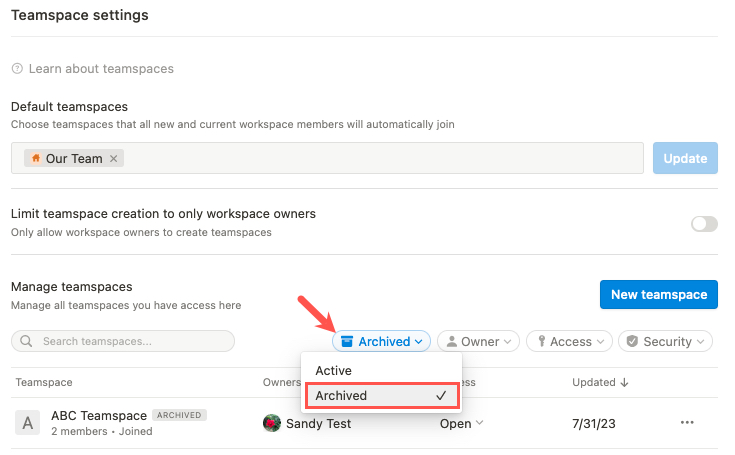
Task: Click the ABC Teamspace letter A icon
Action: [x=28, y=423]
